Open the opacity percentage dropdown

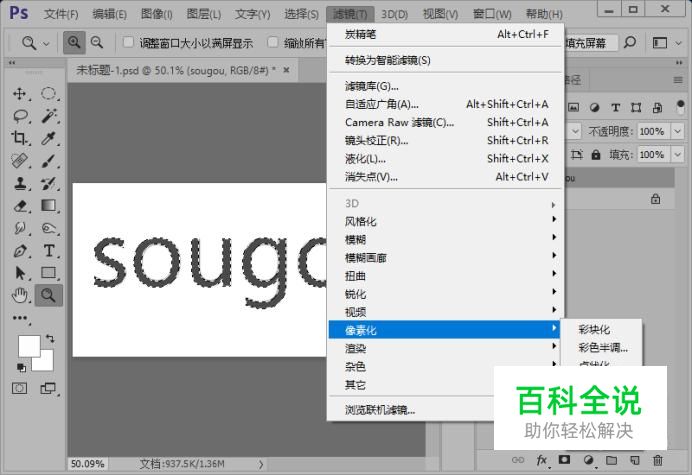(x=677, y=131)
